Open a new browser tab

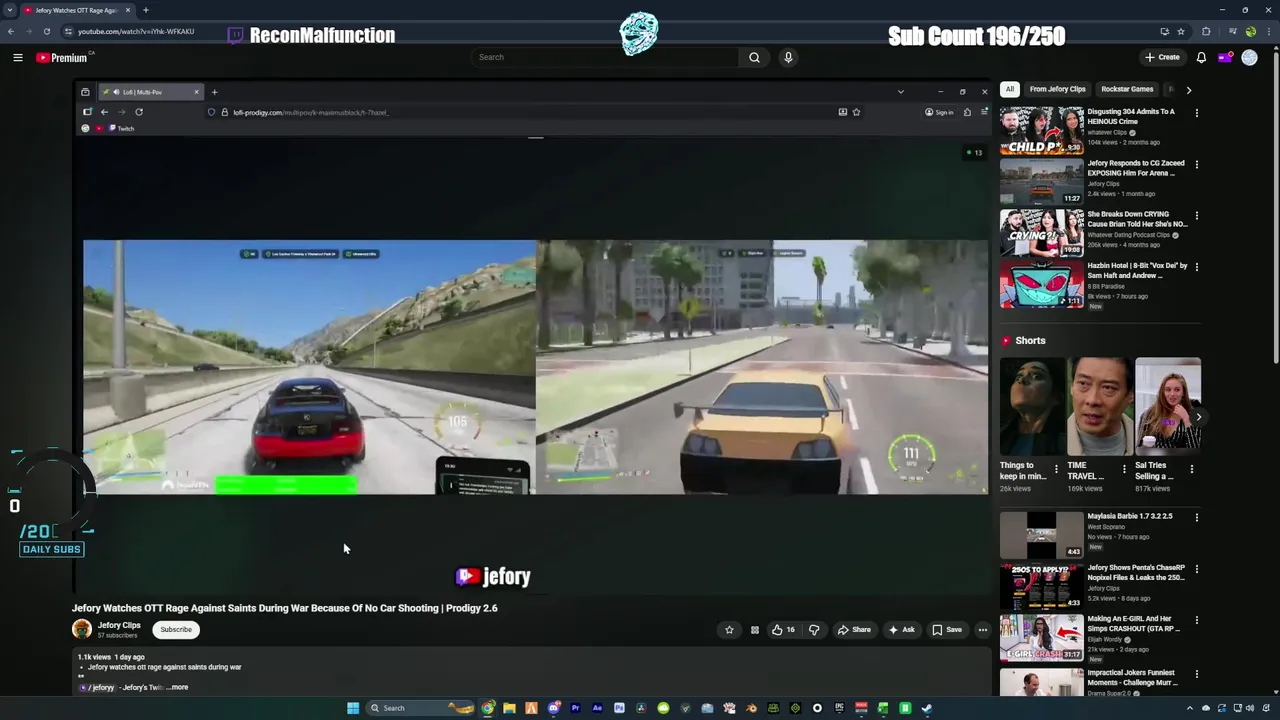tap(145, 10)
